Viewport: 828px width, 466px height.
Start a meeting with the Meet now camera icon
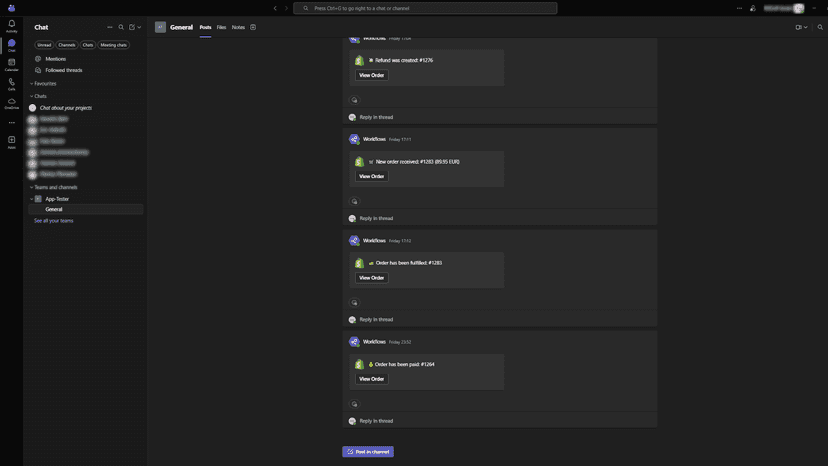(x=798, y=27)
